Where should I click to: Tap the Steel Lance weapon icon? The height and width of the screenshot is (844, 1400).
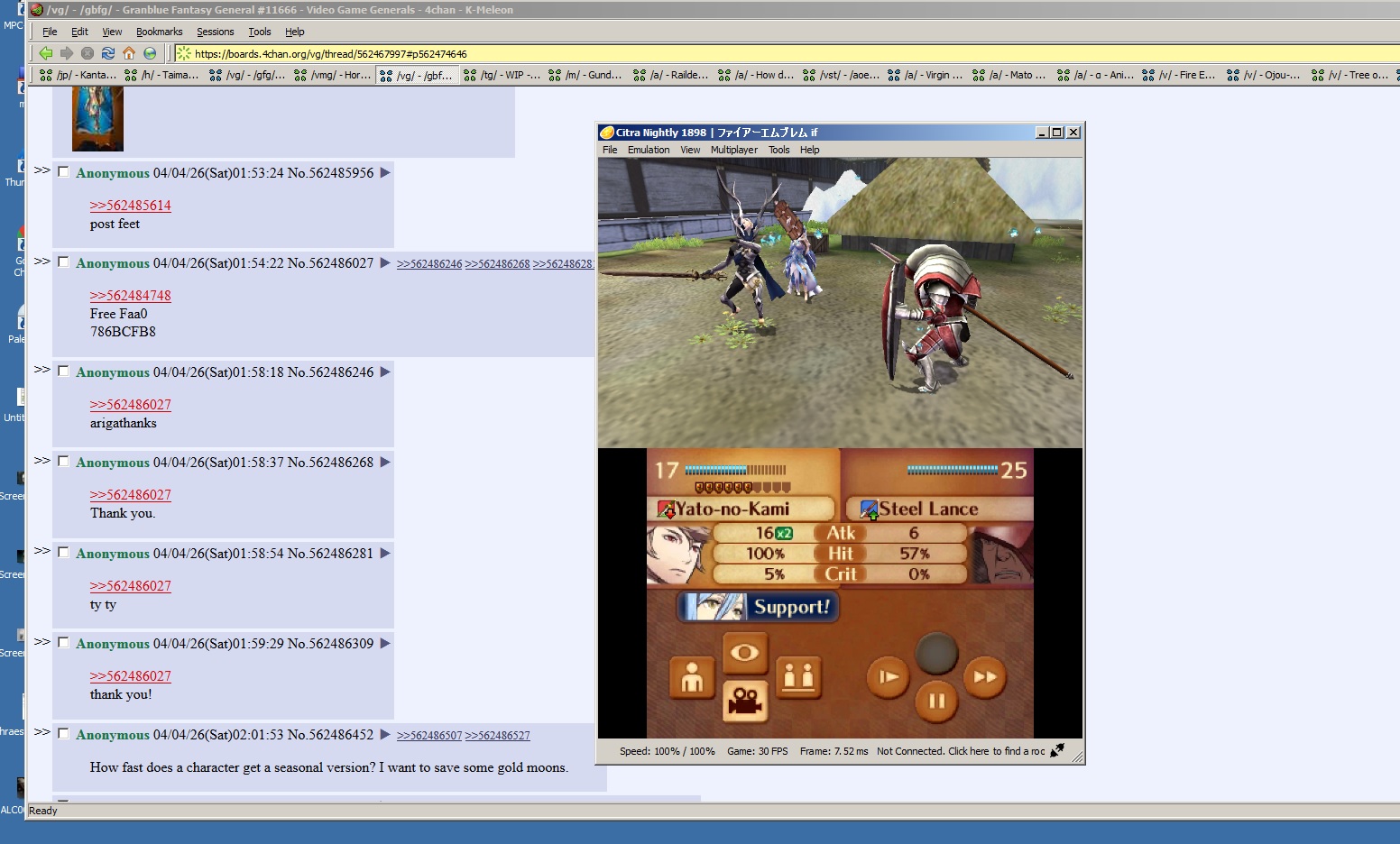tap(870, 509)
